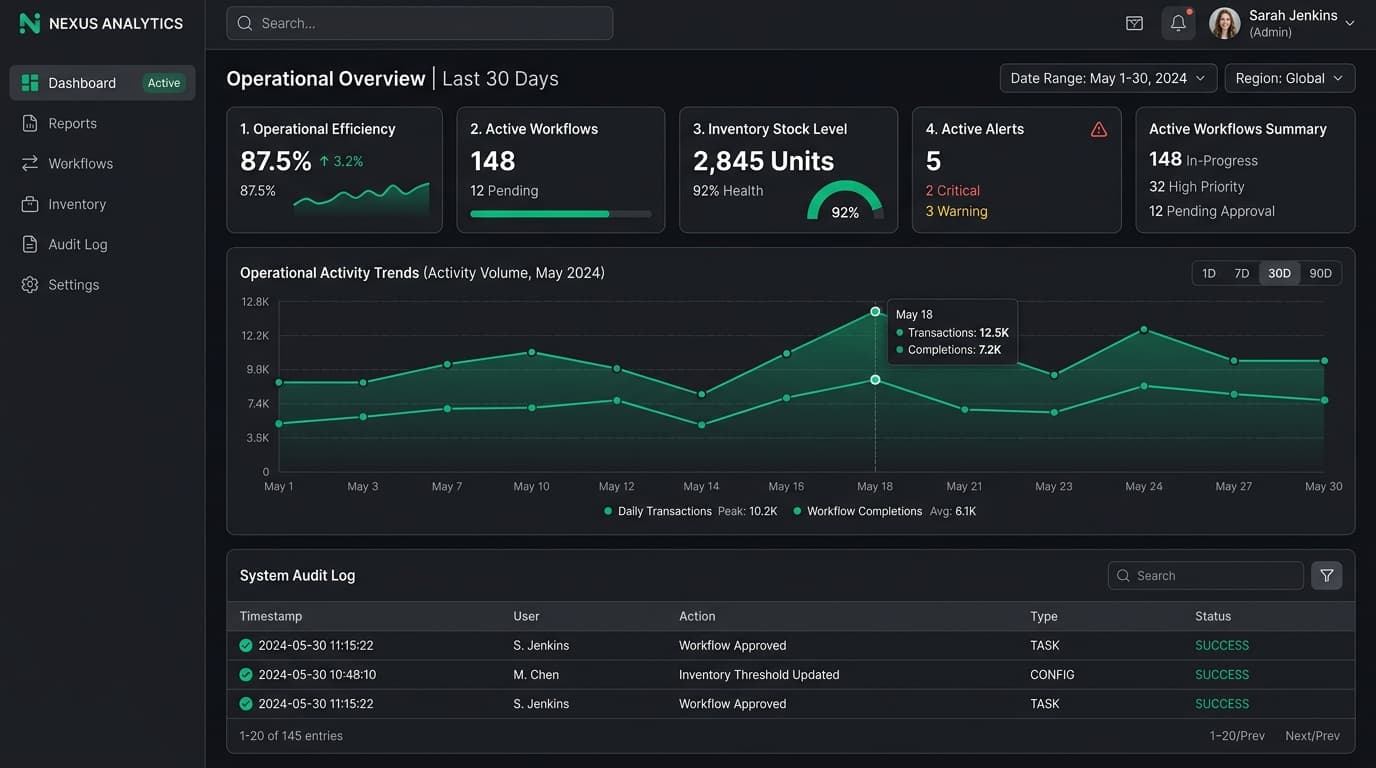Click the Inventory briefcase icon in sidebar
The image size is (1376, 768).
(30, 204)
